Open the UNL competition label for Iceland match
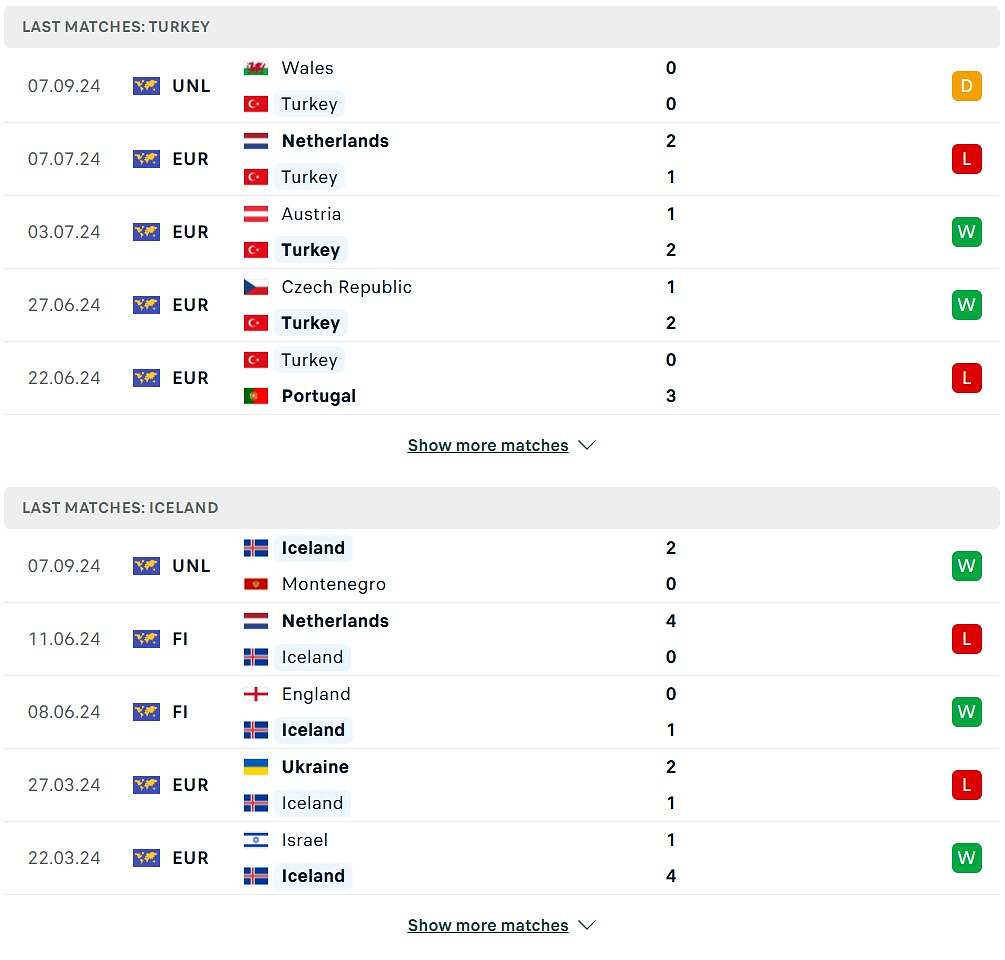This screenshot has width=1005, height=960. tap(191, 566)
